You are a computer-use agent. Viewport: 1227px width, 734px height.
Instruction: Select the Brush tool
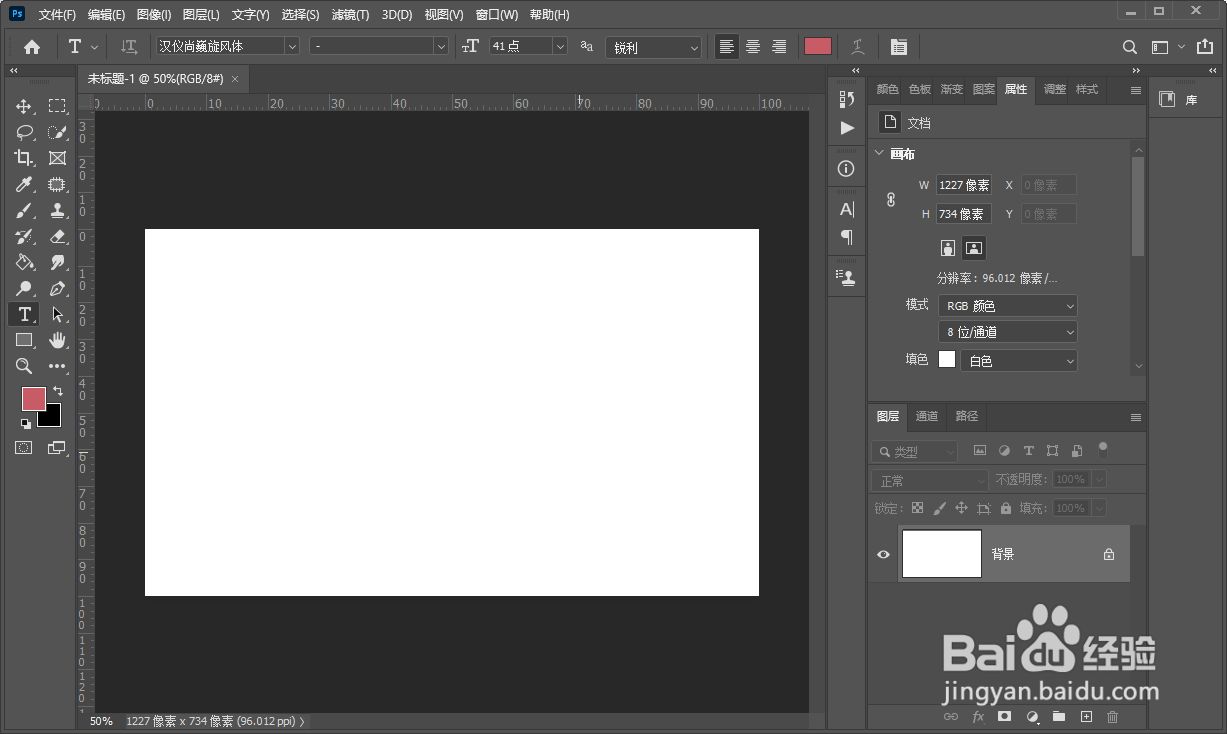(x=24, y=210)
